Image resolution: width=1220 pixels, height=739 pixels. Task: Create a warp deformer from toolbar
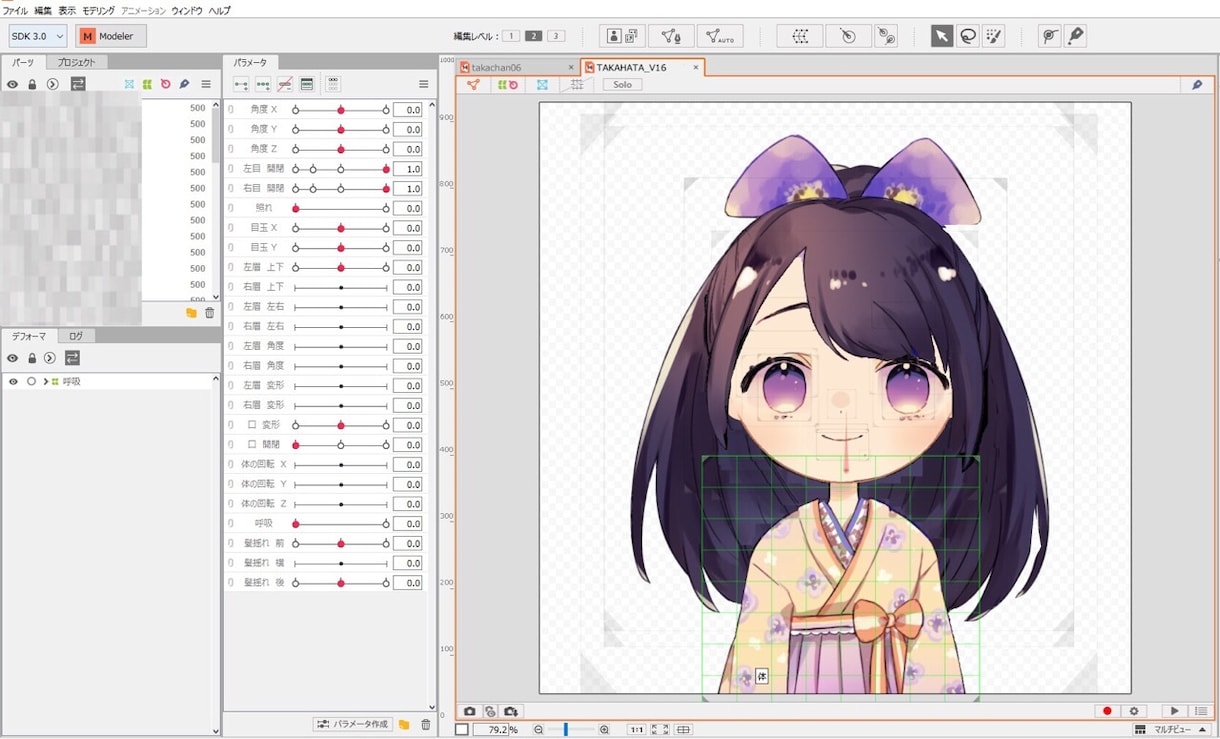coord(800,36)
